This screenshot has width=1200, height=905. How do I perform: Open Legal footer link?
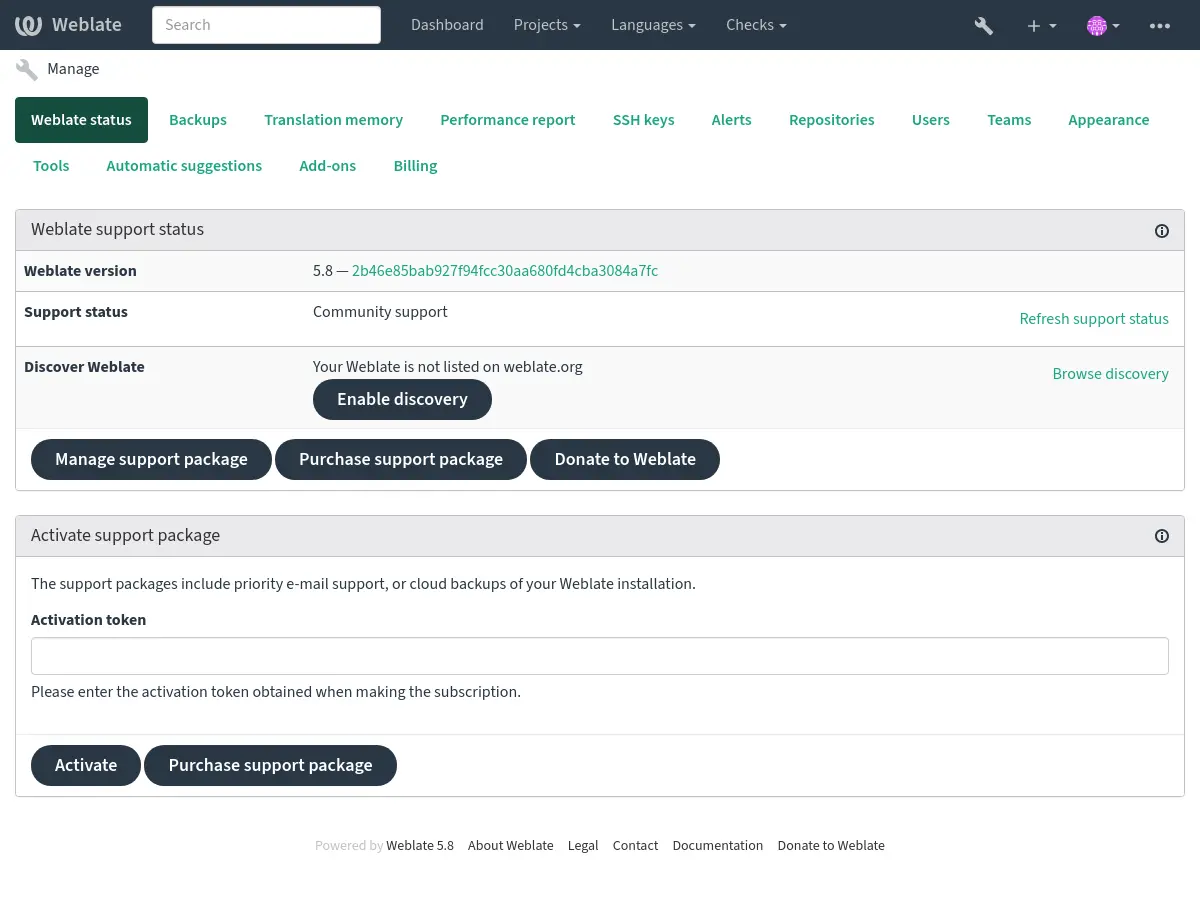pos(583,846)
